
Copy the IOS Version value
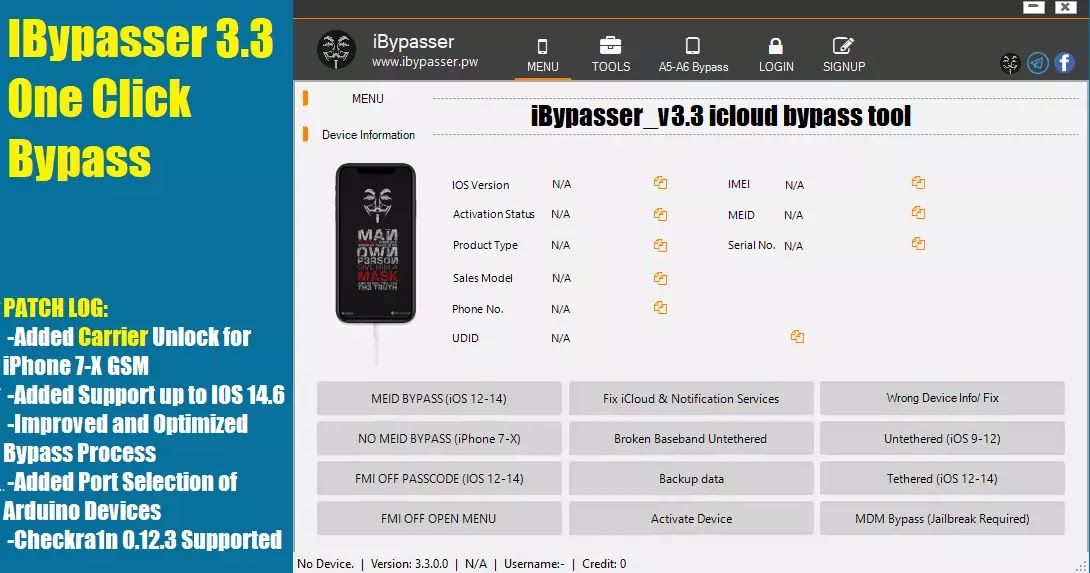660,183
